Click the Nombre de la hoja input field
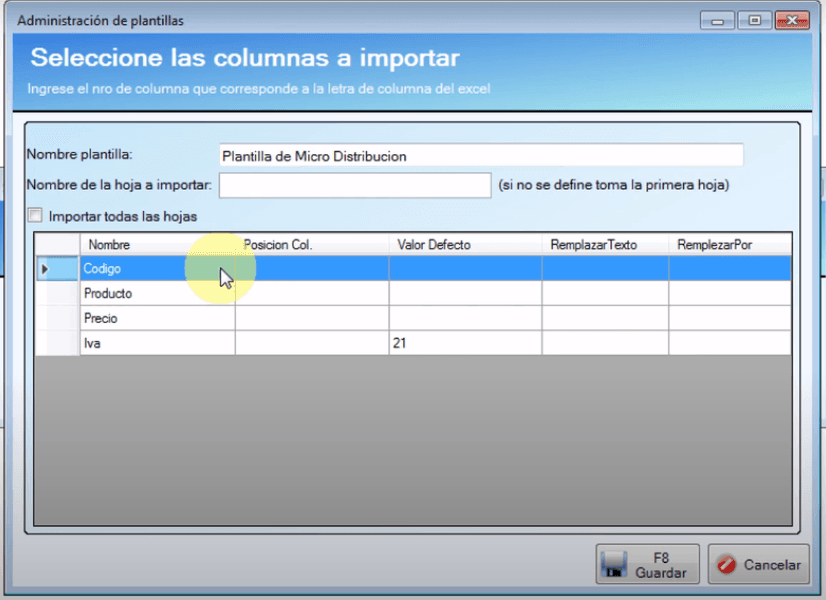This screenshot has width=826, height=600. pyautogui.click(x=354, y=185)
